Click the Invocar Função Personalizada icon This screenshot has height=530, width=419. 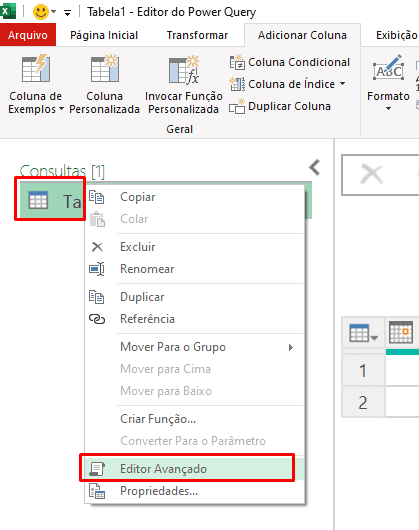tap(184, 69)
